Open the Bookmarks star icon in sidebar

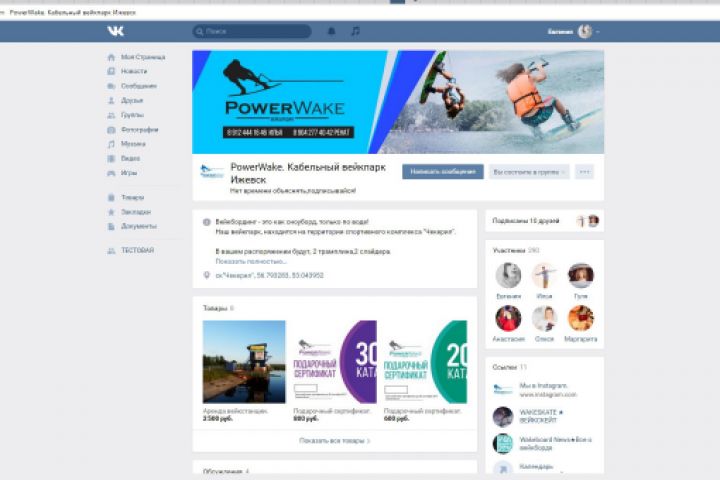click(111, 212)
